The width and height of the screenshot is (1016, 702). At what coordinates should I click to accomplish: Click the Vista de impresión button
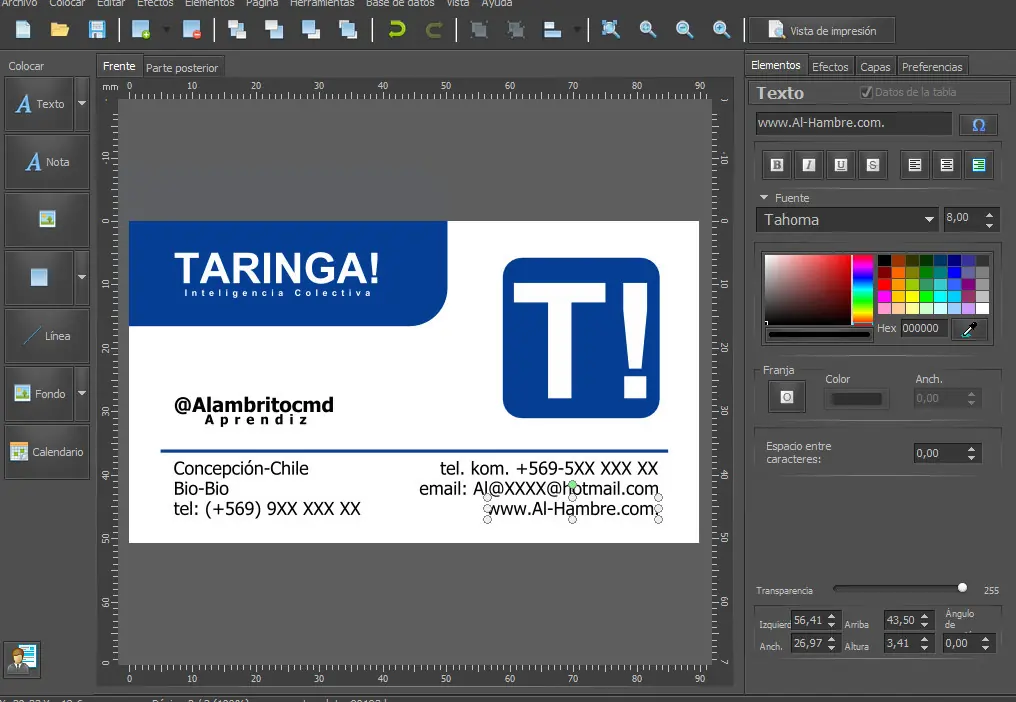[x=821, y=30]
